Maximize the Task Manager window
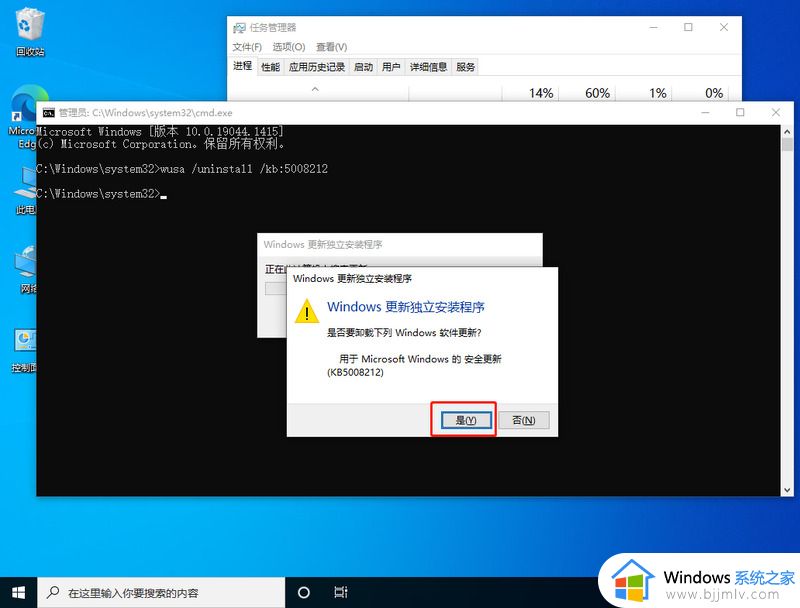This screenshot has height=608, width=800. pos(688,27)
